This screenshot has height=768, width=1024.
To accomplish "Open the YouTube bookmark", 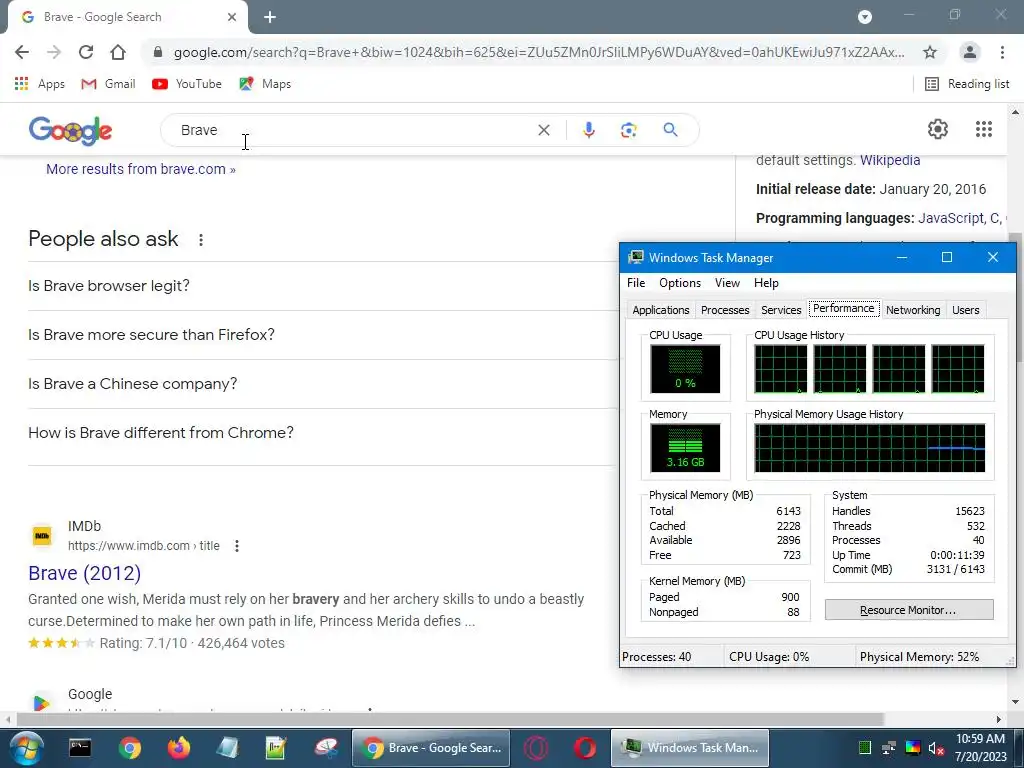I will (x=187, y=84).
